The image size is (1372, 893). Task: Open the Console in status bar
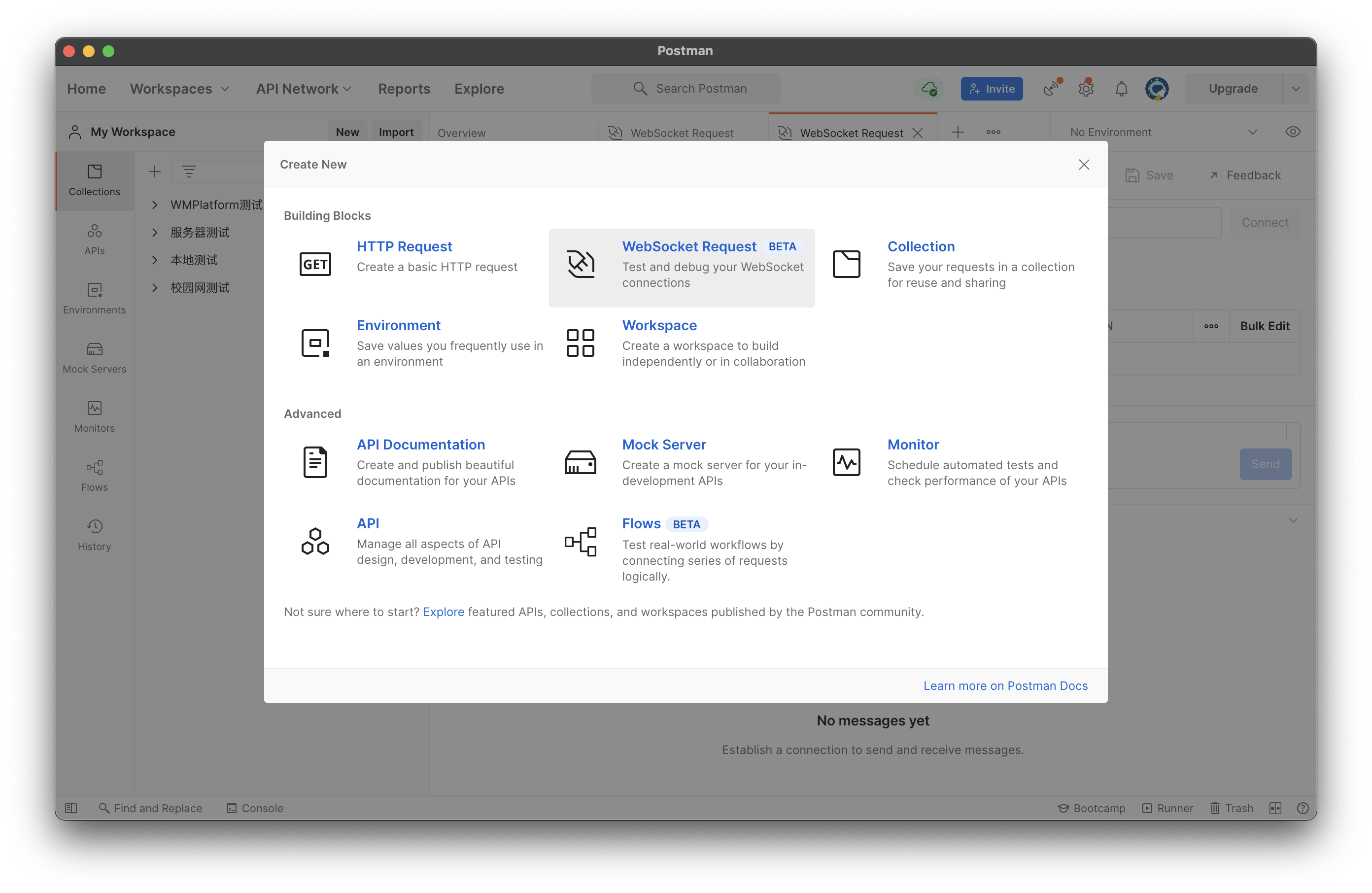[255, 808]
